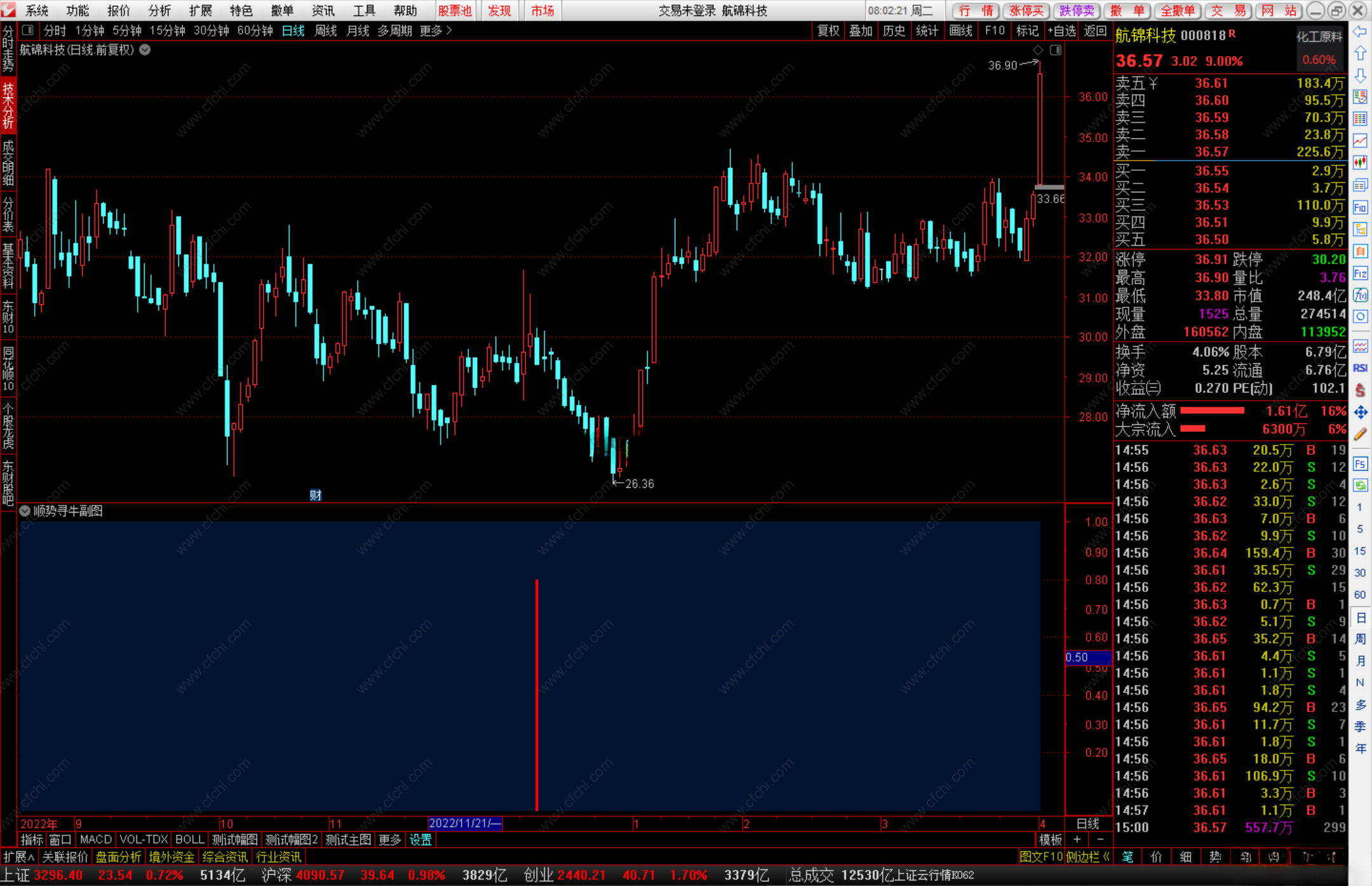Expand the 顺势寻牛副图 indicator dropdown
Screen dimensions: 1372x886
(25, 511)
